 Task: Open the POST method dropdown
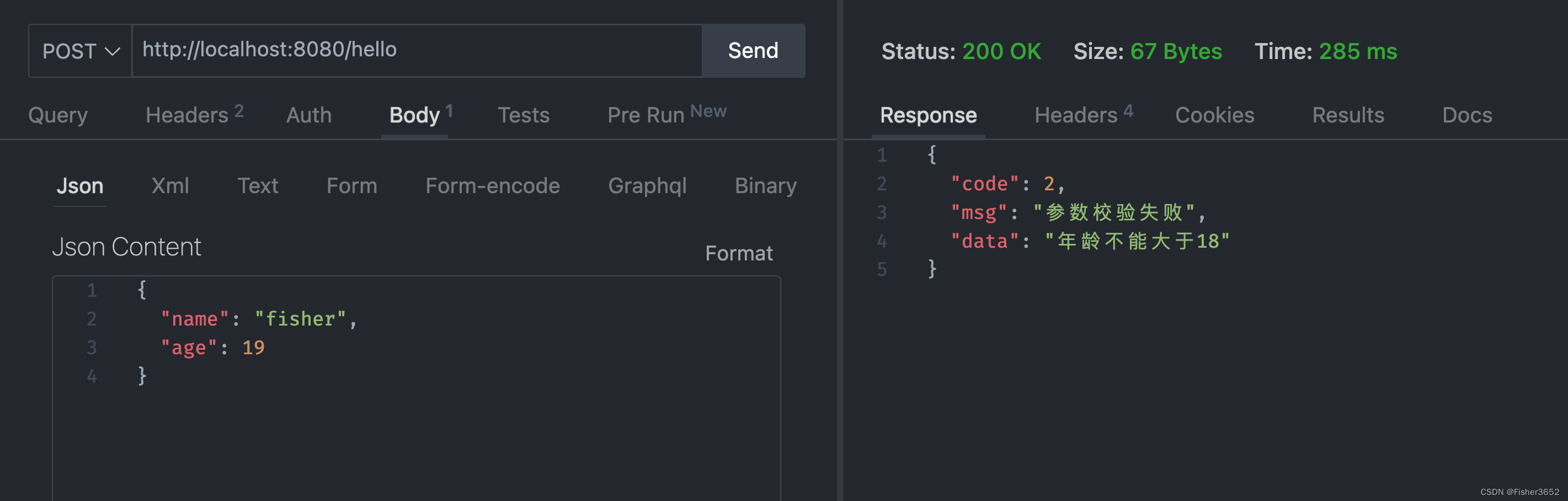click(x=81, y=51)
